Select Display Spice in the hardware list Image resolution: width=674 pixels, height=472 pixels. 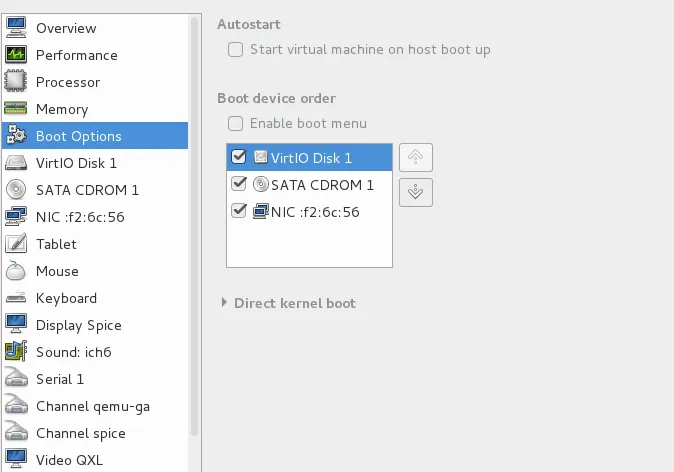click(78, 325)
